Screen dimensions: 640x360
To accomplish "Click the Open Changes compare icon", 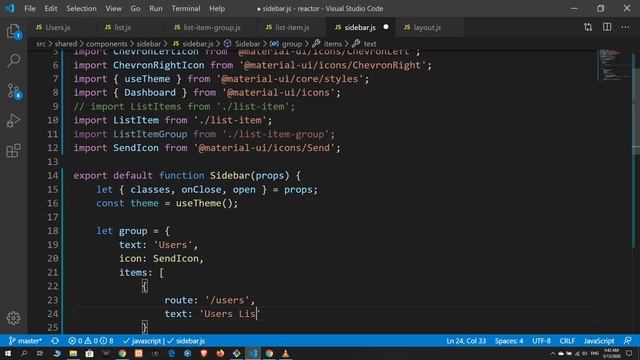I will click(588, 27).
